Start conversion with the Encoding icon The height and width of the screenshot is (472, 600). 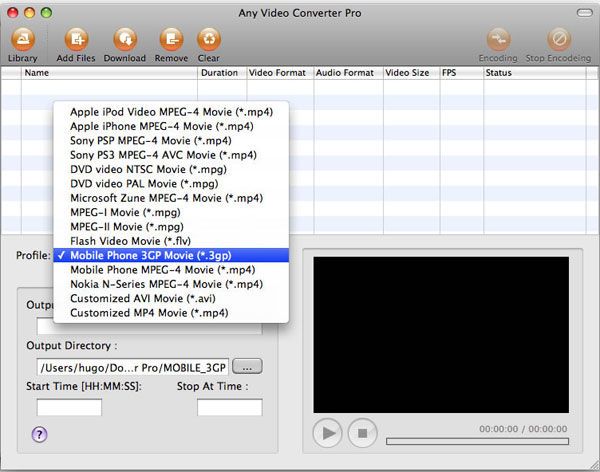[x=498, y=39]
